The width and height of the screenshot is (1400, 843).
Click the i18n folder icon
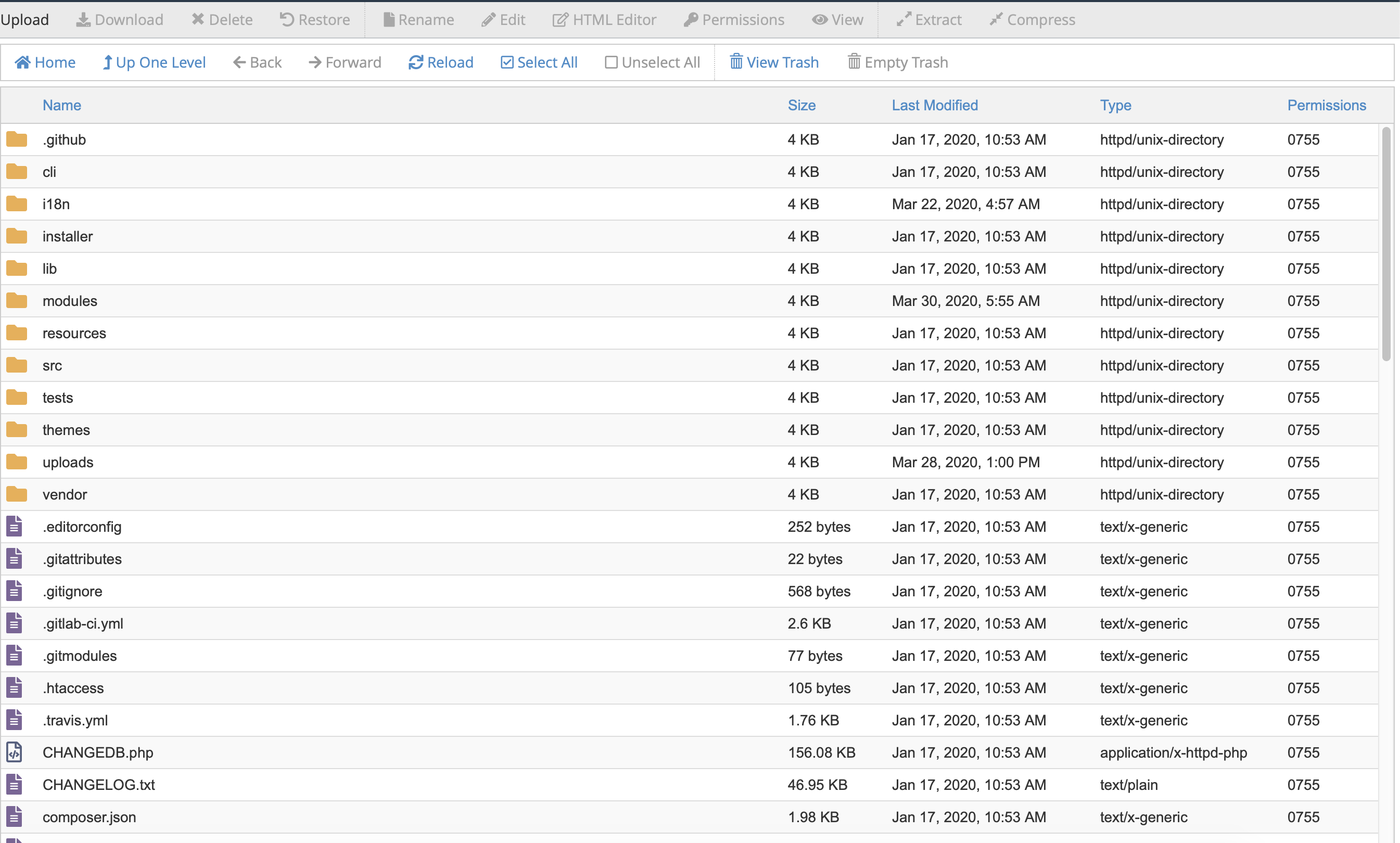[17, 204]
